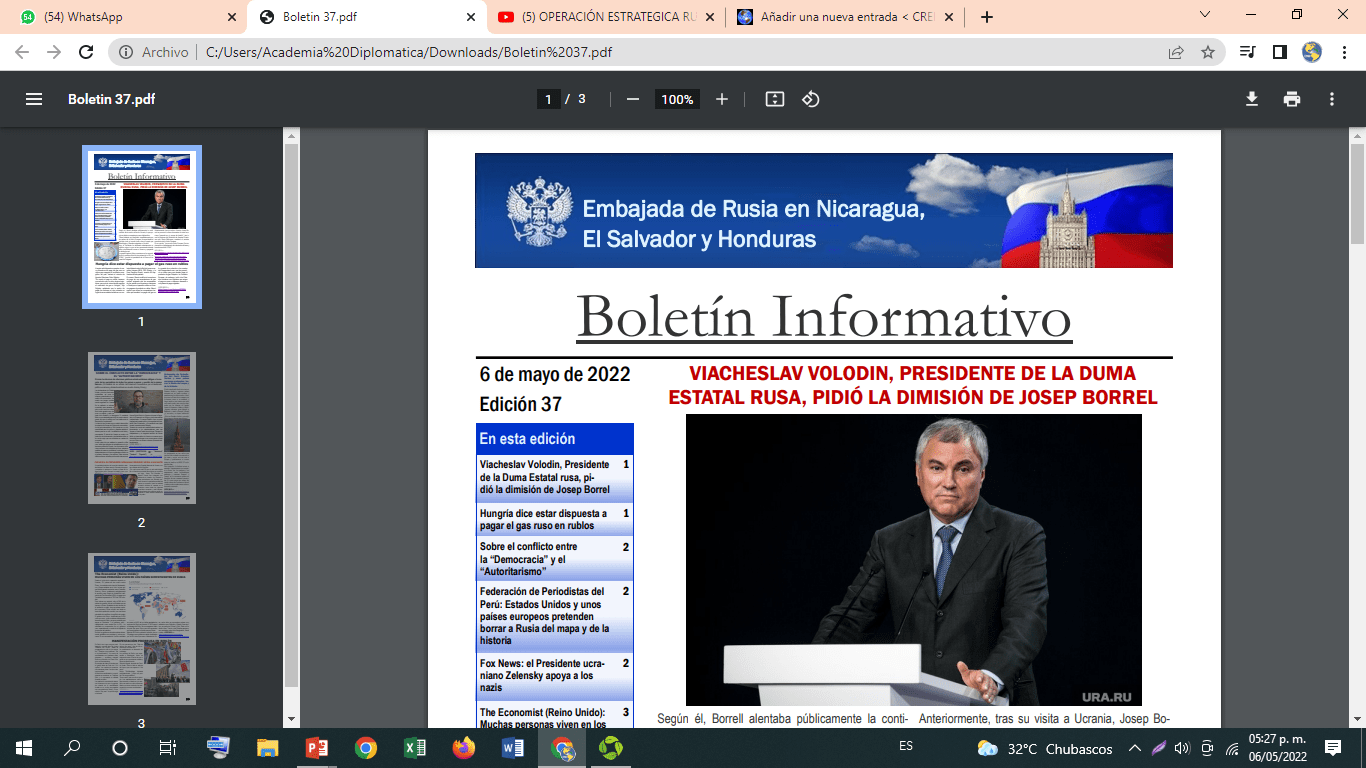This screenshot has height=768, width=1366.
Task: Click 'Fox News: el Presidente ucraniano' entry
Action: pos(555,675)
